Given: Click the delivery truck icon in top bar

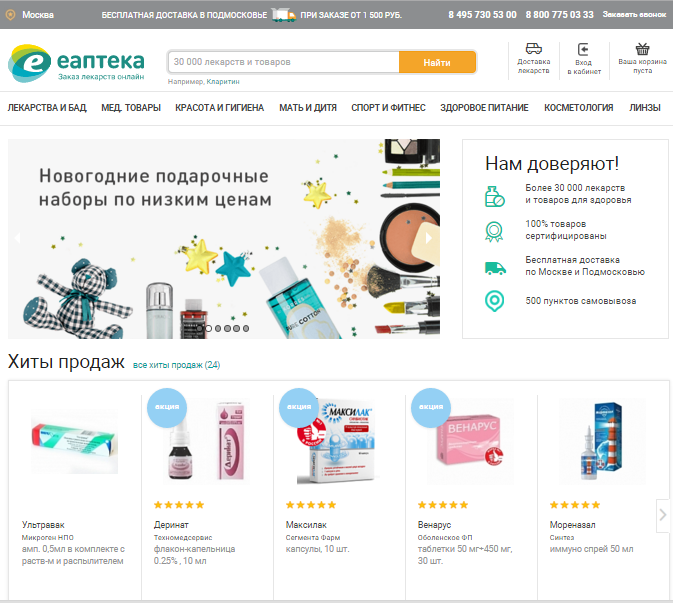Looking at the screenshot, I should [284, 15].
